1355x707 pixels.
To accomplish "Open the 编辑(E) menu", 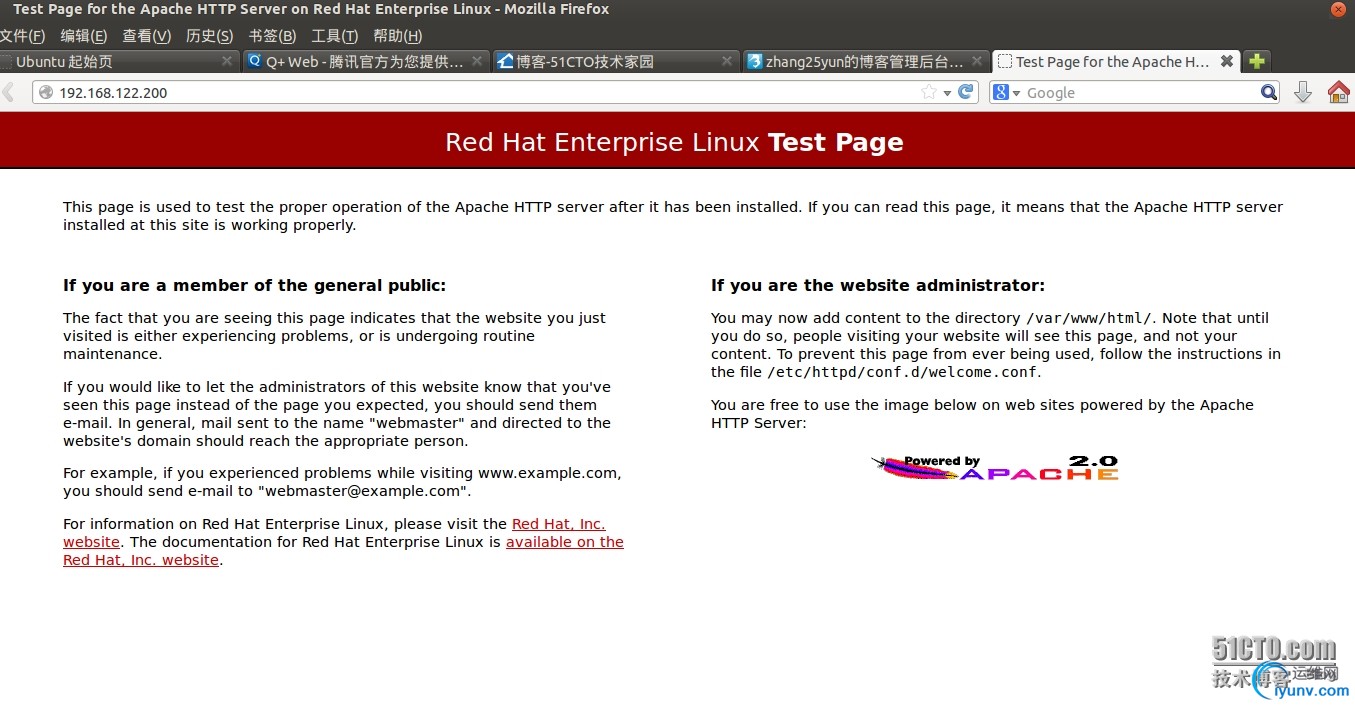I will pos(84,36).
